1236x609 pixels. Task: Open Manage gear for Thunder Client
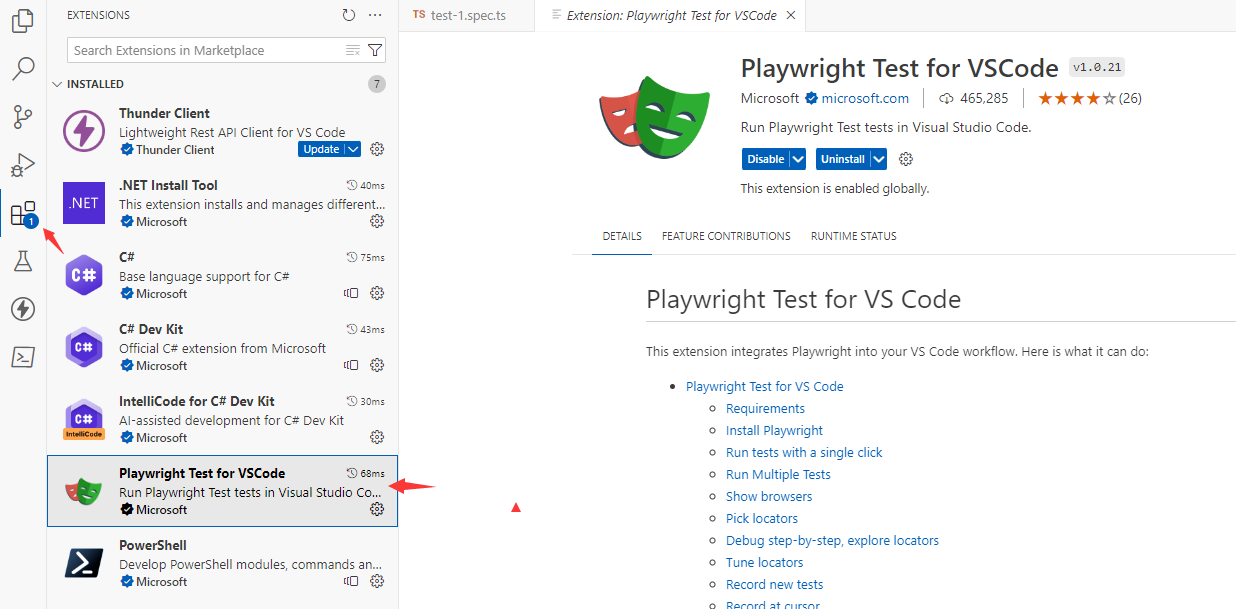coord(377,149)
